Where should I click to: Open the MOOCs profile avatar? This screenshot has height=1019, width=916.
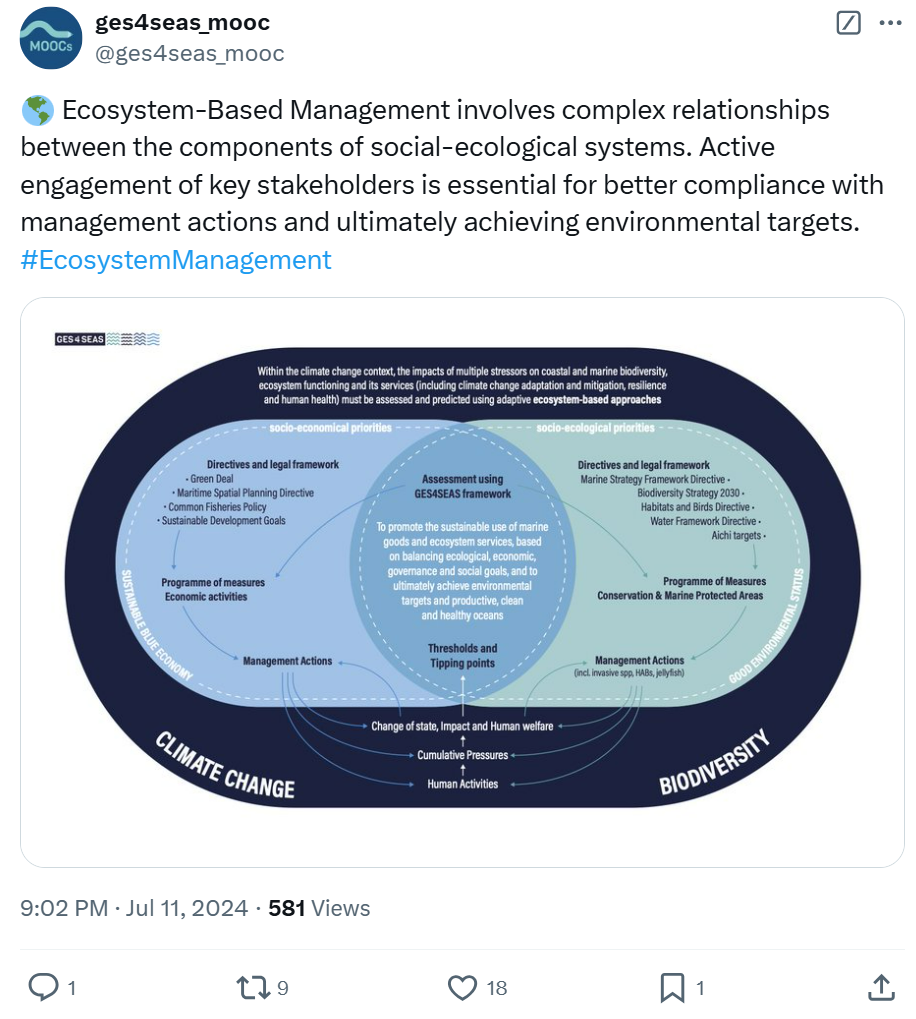[51, 38]
